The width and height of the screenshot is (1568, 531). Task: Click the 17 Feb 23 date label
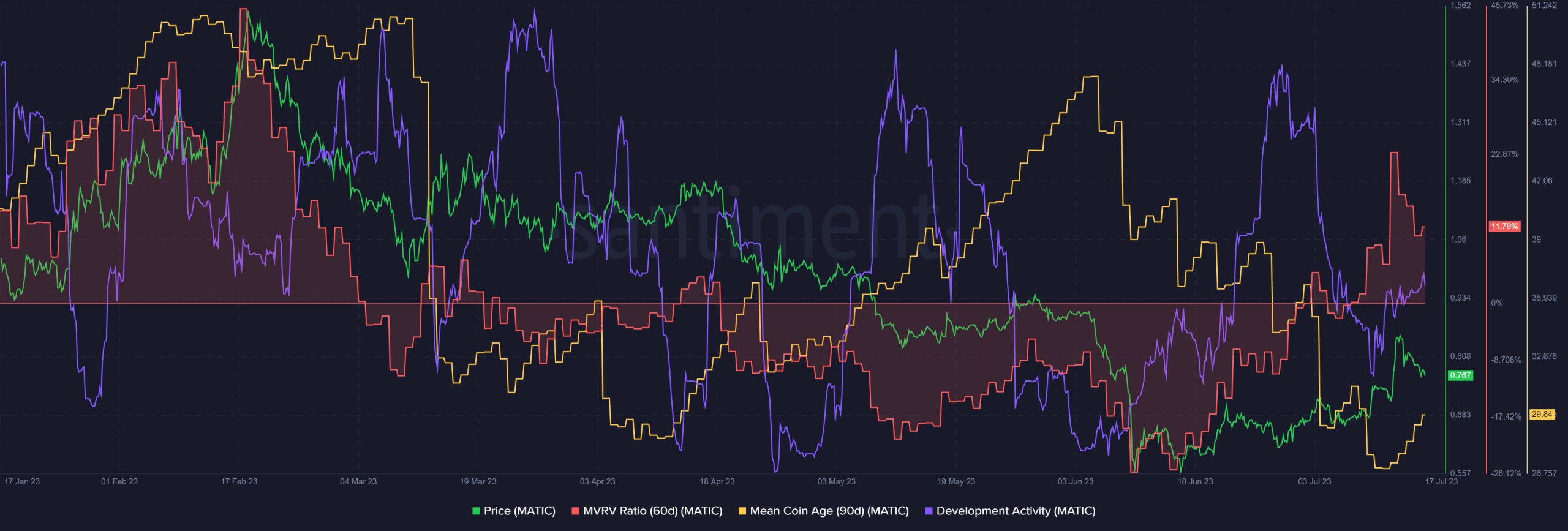coord(239,481)
